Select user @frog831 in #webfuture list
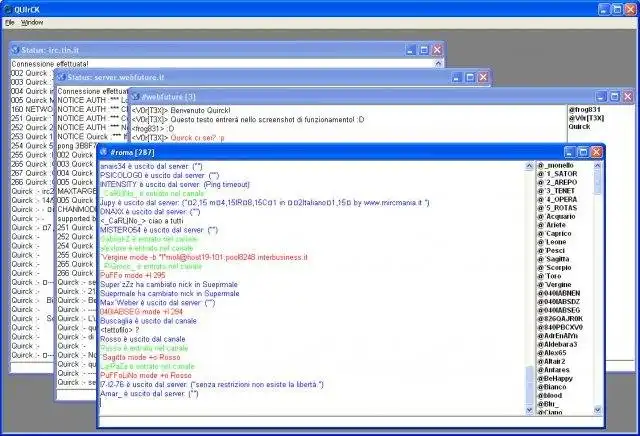 point(584,110)
